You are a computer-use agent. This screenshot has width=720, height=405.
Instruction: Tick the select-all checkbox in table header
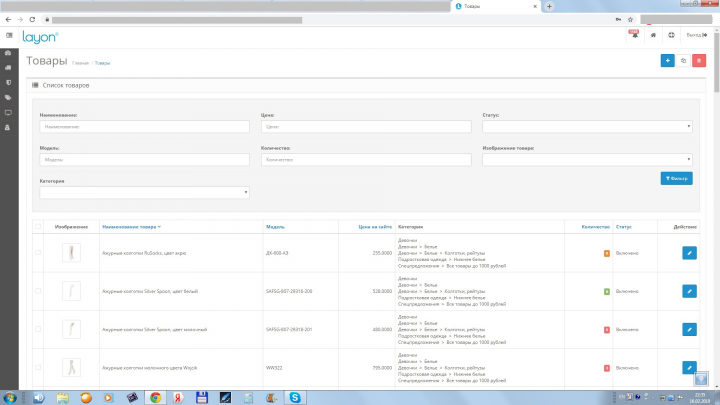point(38,226)
